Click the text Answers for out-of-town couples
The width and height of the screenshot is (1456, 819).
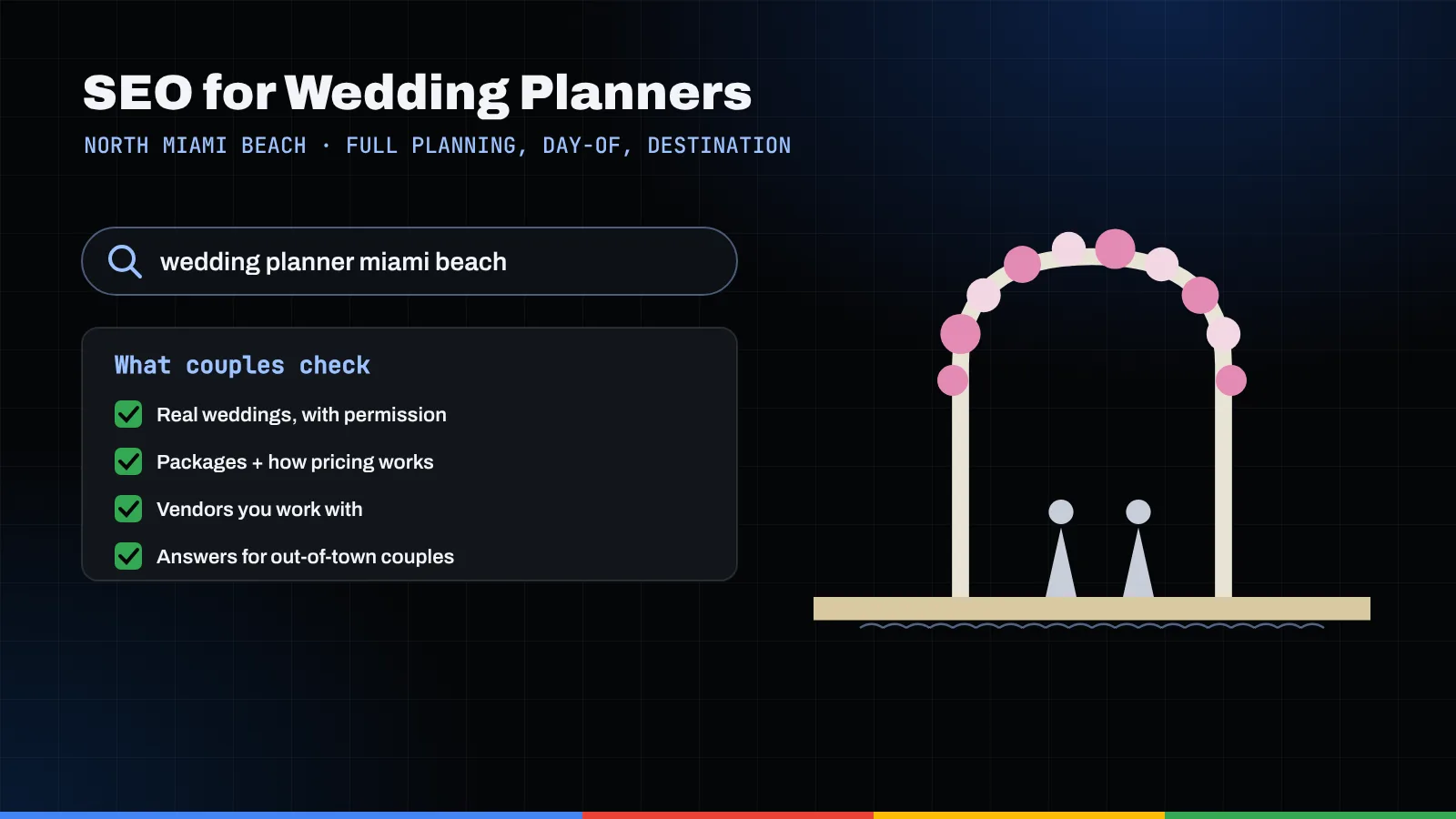(x=305, y=557)
